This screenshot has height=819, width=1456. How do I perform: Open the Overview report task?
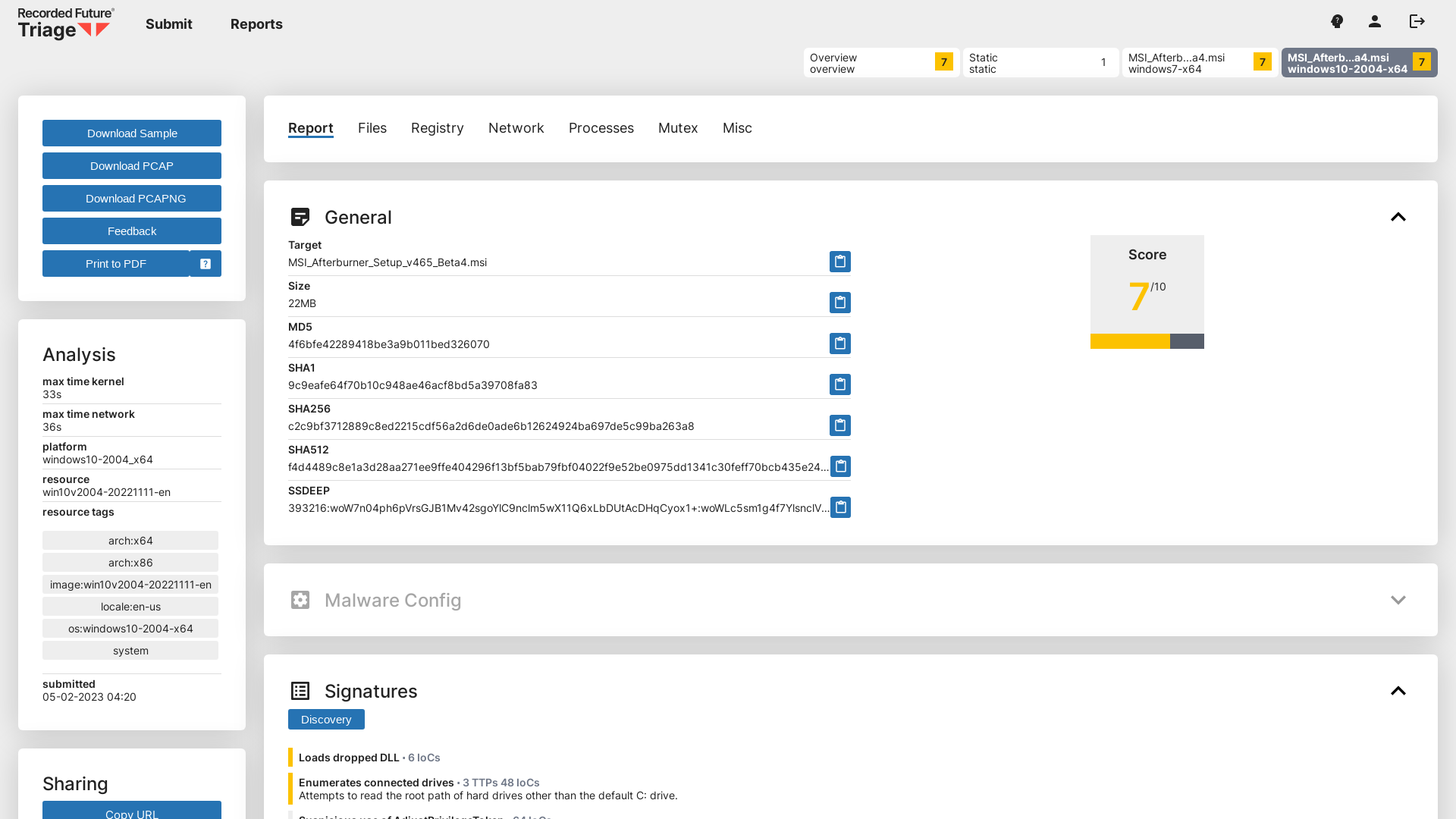coord(881,63)
